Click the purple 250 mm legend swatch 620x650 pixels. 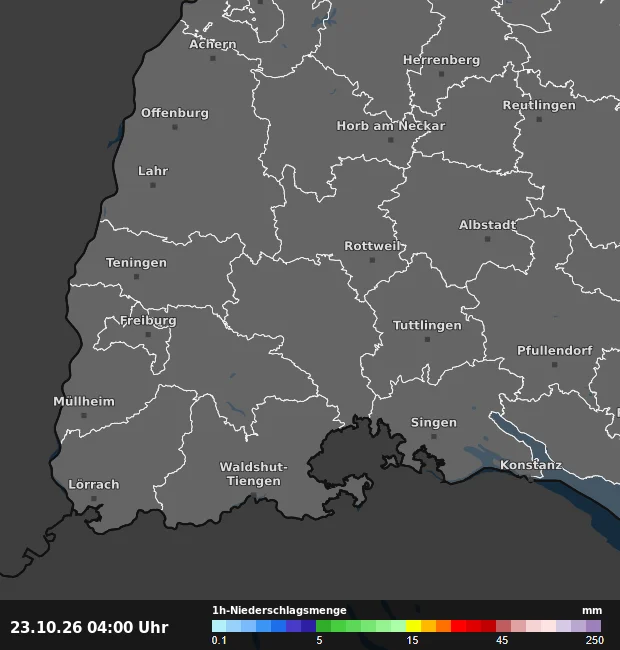tap(593, 626)
